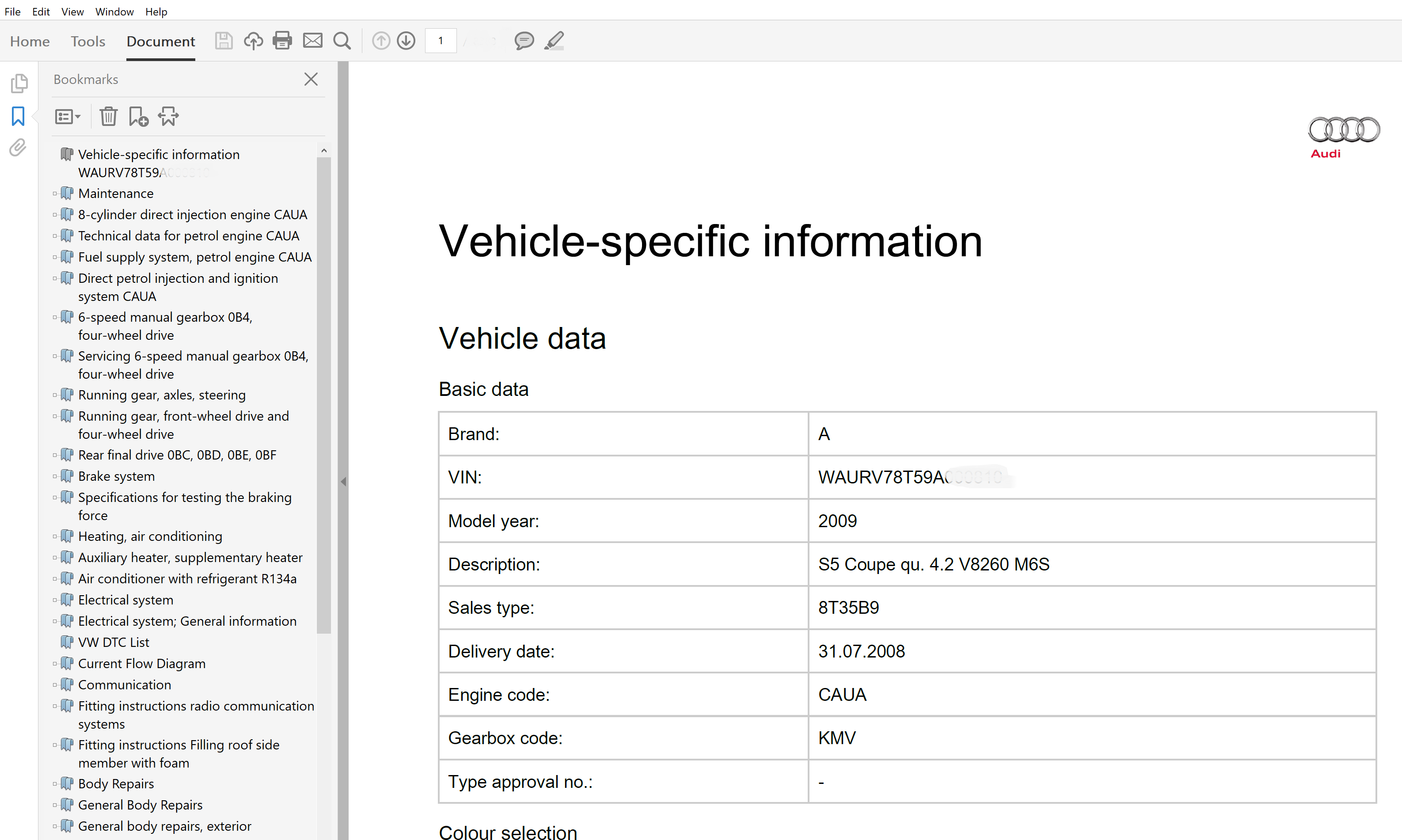Image resolution: width=1402 pixels, height=840 pixels.
Task: Switch to the Tools tab
Action: [88, 42]
